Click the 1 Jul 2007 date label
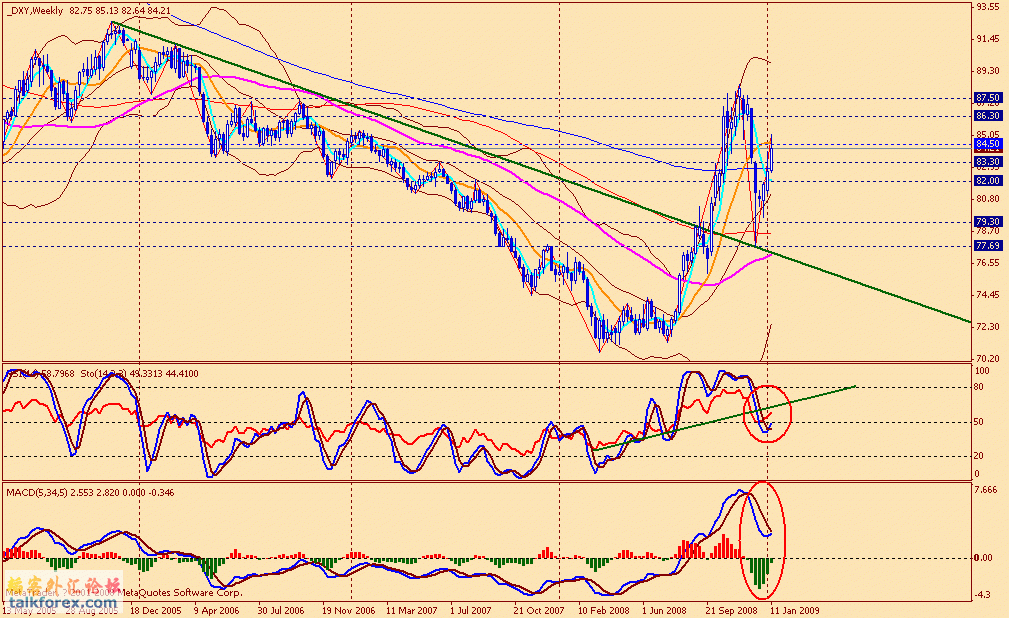This screenshot has width=1009, height=618. (470, 610)
